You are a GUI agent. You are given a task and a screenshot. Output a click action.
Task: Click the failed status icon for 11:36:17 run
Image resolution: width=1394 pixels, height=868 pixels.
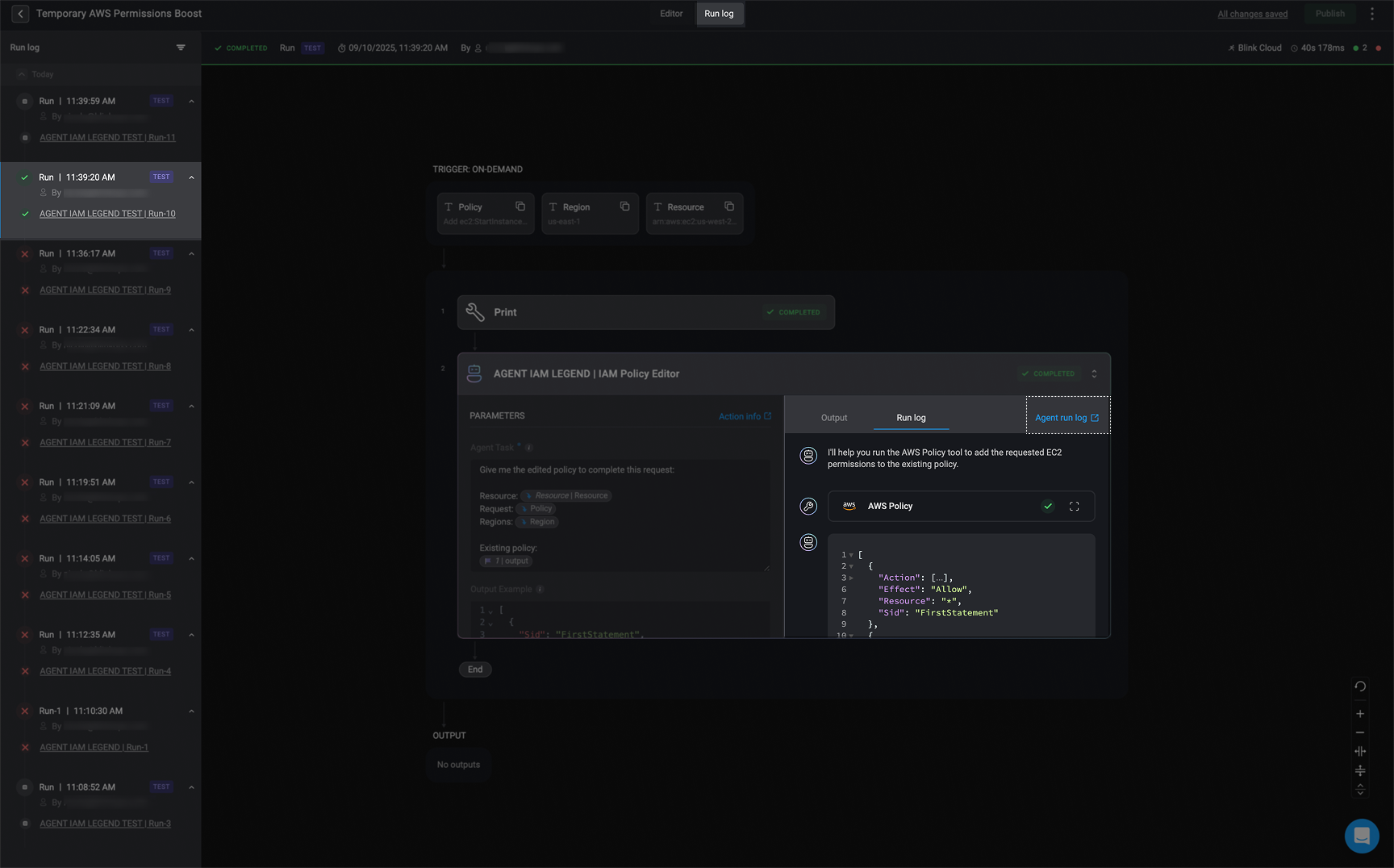coord(25,254)
